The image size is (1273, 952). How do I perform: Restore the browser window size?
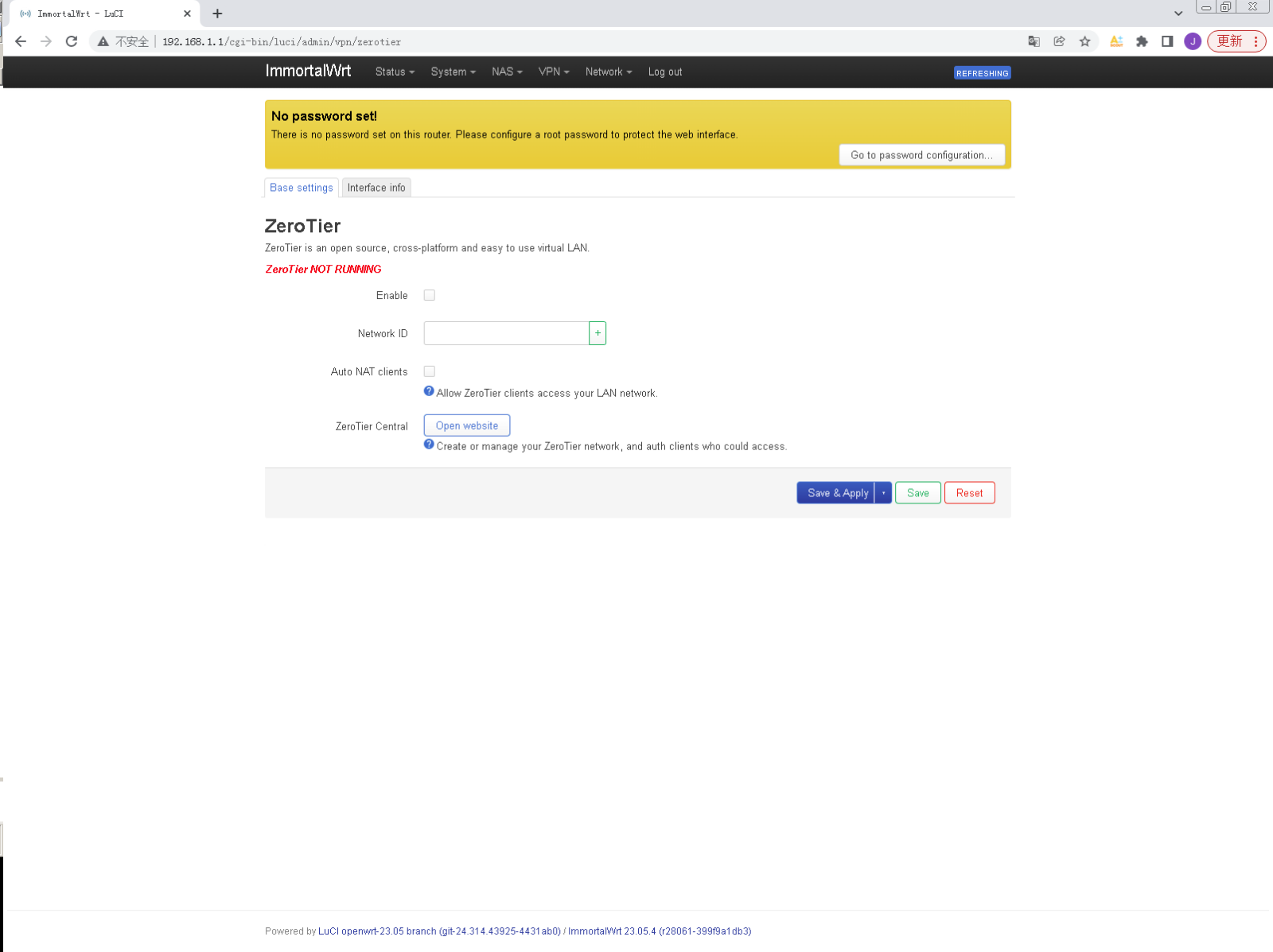click(x=1226, y=6)
